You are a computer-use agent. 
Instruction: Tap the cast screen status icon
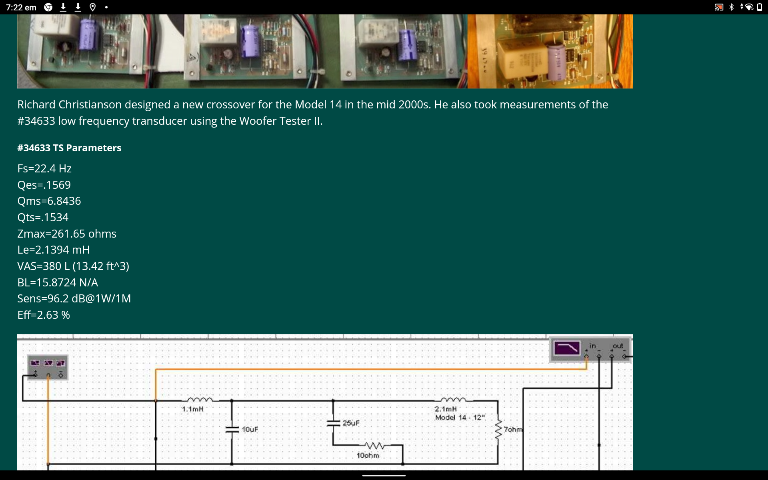coord(718,7)
